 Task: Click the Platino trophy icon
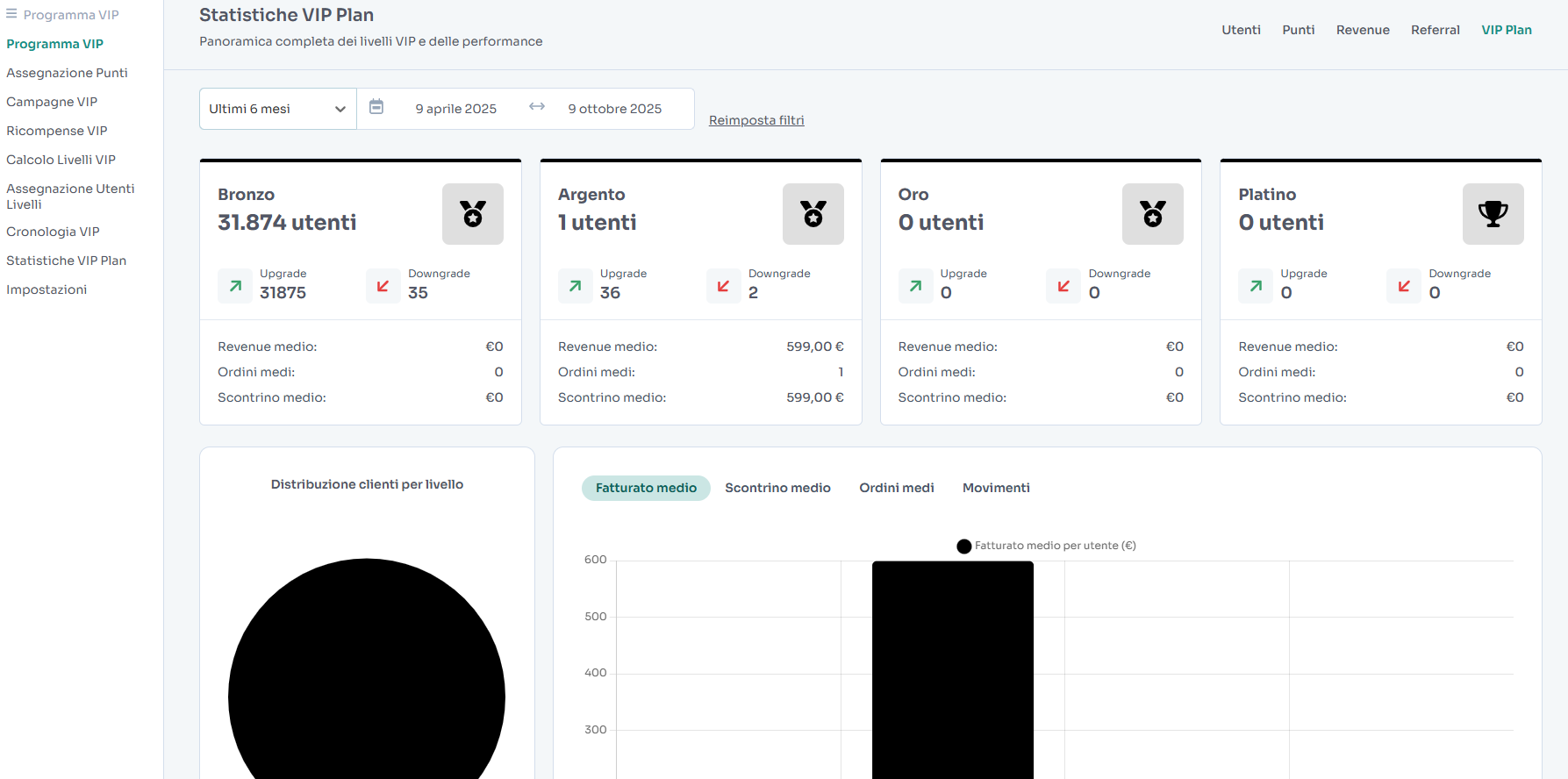pyautogui.click(x=1493, y=214)
